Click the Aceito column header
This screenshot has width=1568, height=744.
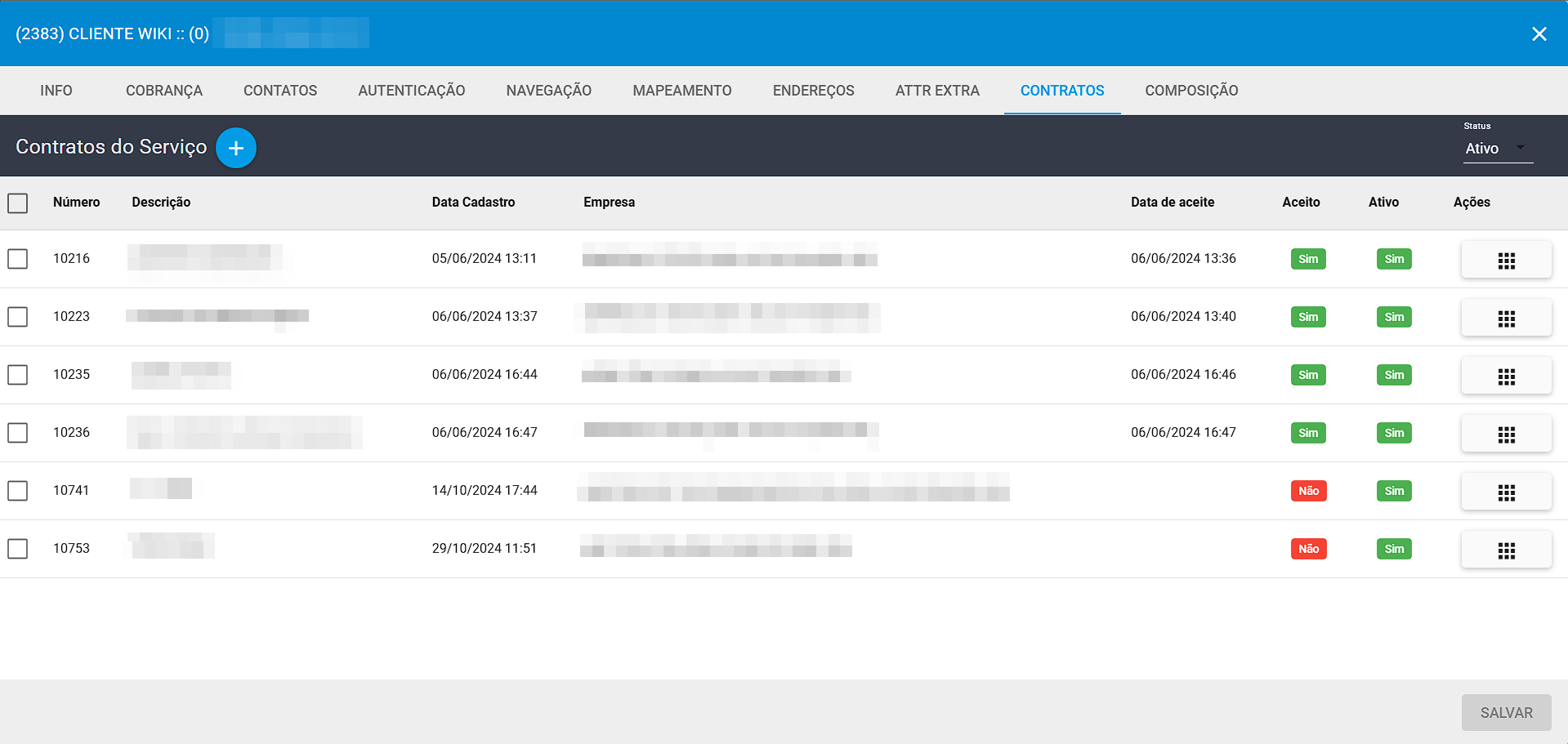pyautogui.click(x=1301, y=202)
